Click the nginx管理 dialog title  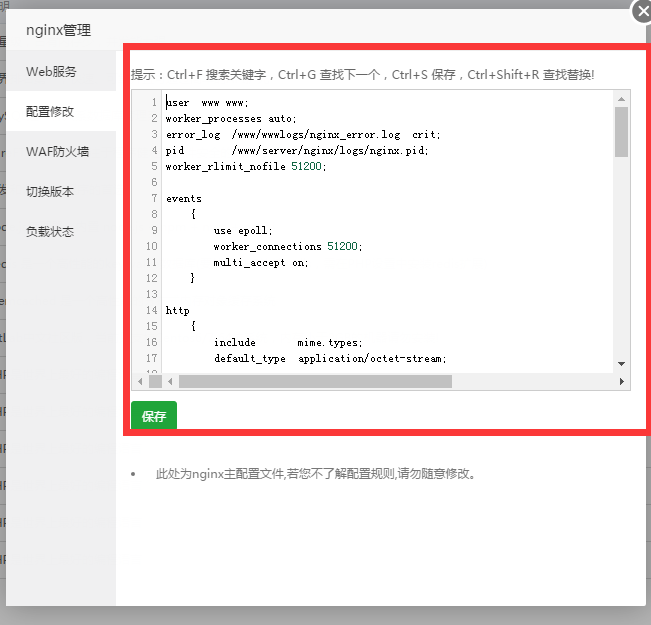(59, 30)
